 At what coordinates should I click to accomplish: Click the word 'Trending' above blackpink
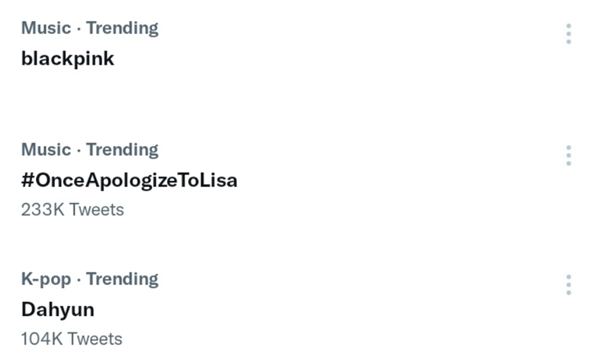click(122, 29)
